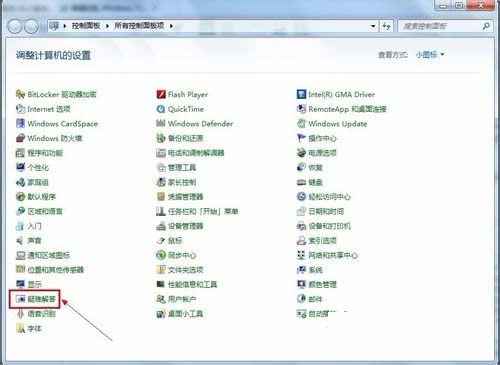Image resolution: width=500 pixels, height=365 pixels.
Task: Click the 个性化 monitor icon
Action: (20, 167)
